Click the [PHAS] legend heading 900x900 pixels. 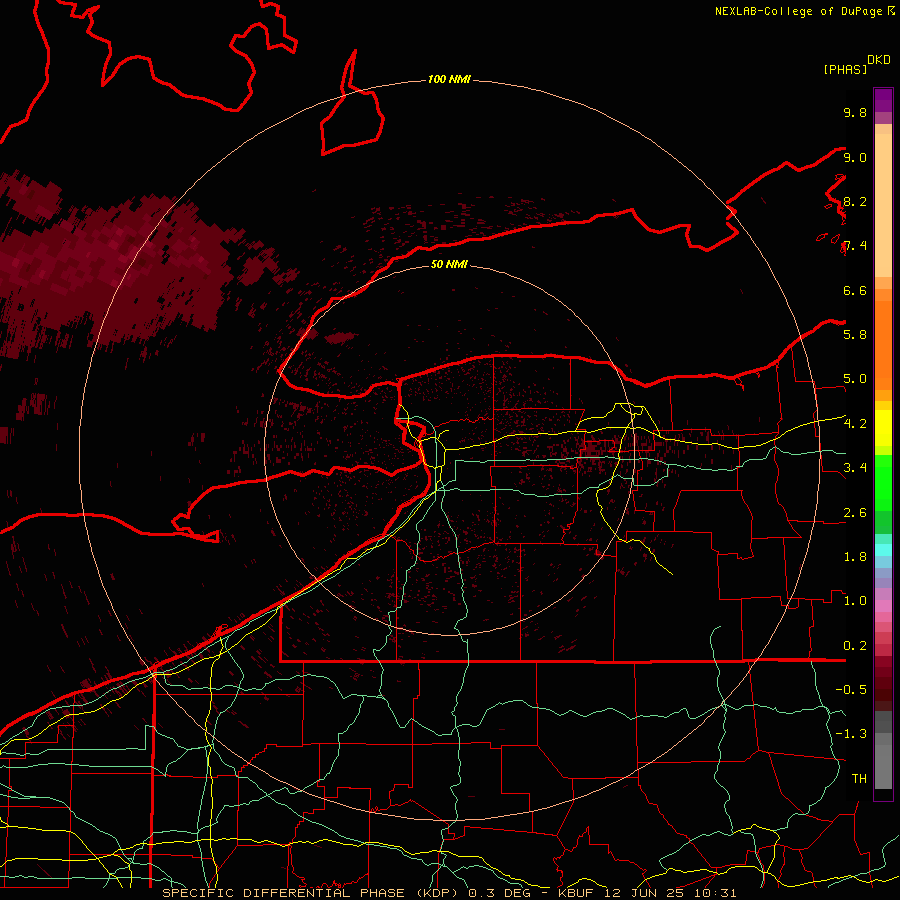click(845, 69)
